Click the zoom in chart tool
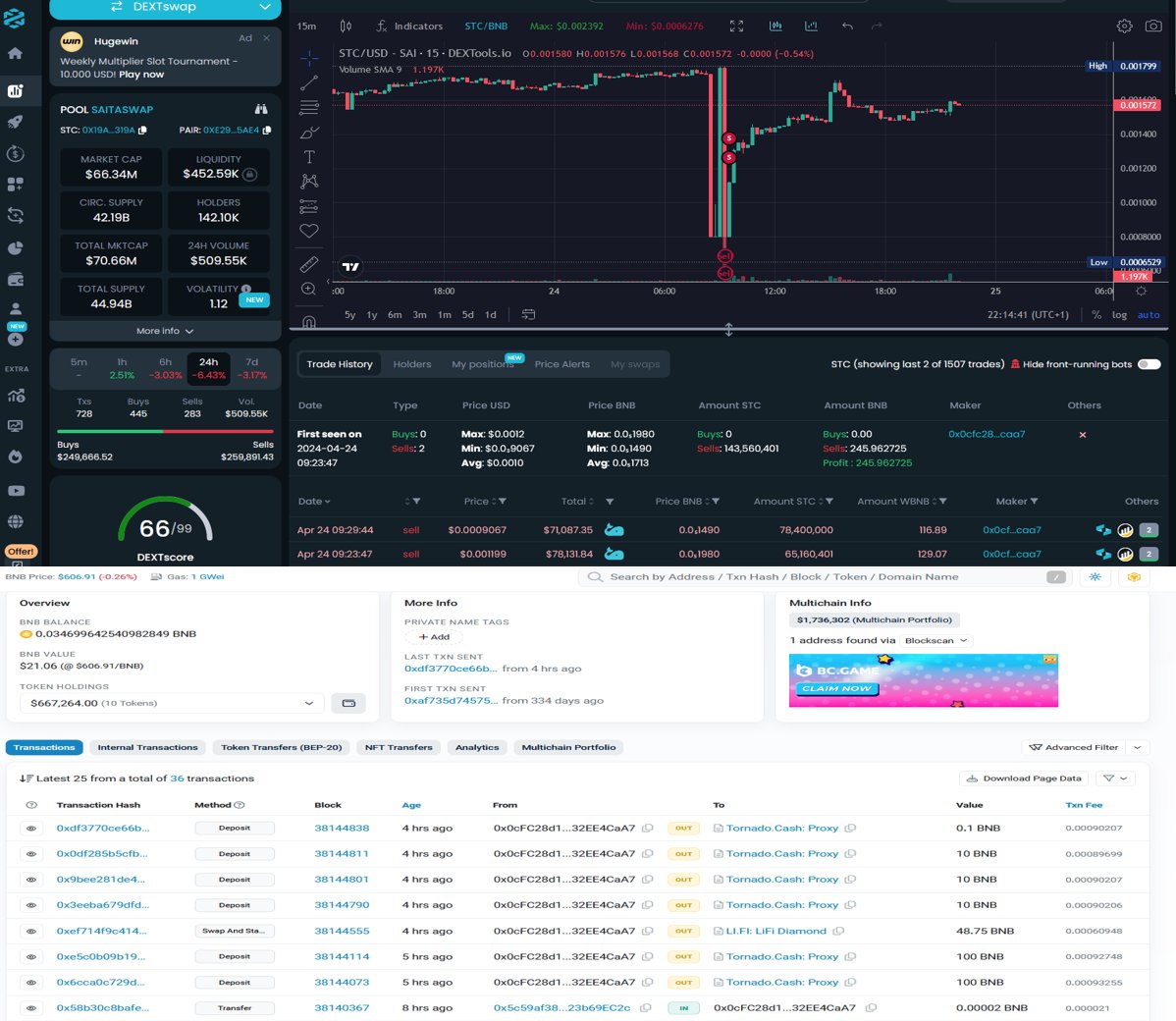Screen dimensions: 1176x1021 [308, 289]
